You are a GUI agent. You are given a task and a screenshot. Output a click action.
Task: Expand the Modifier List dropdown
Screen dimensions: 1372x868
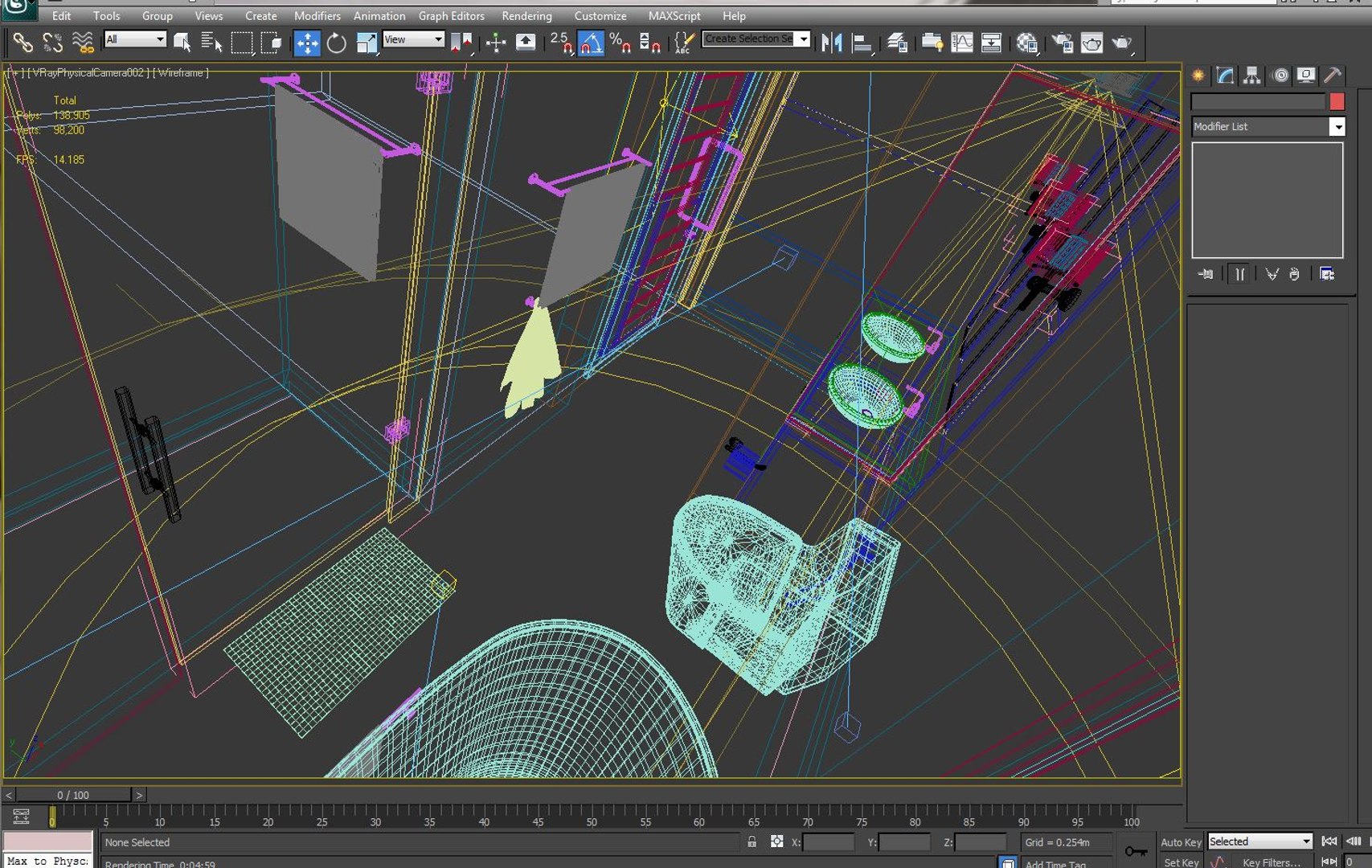click(1337, 127)
